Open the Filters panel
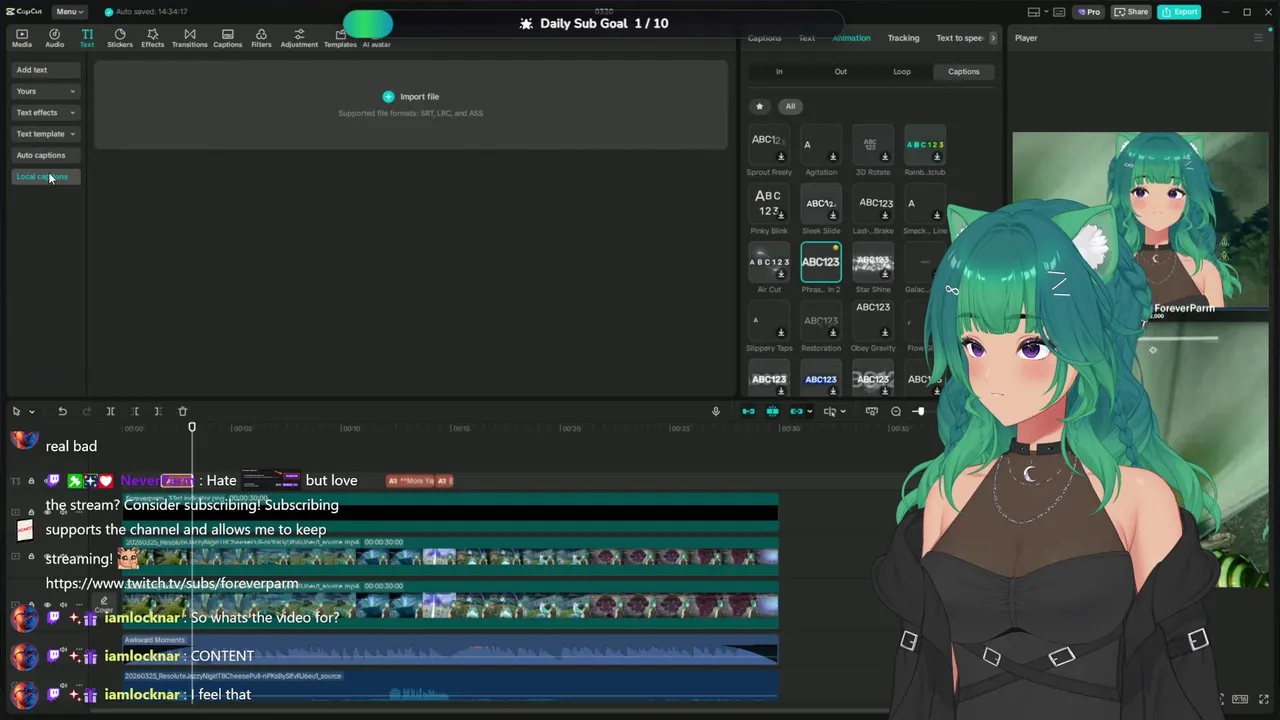This screenshot has height=720, width=1280. (x=261, y=38)
